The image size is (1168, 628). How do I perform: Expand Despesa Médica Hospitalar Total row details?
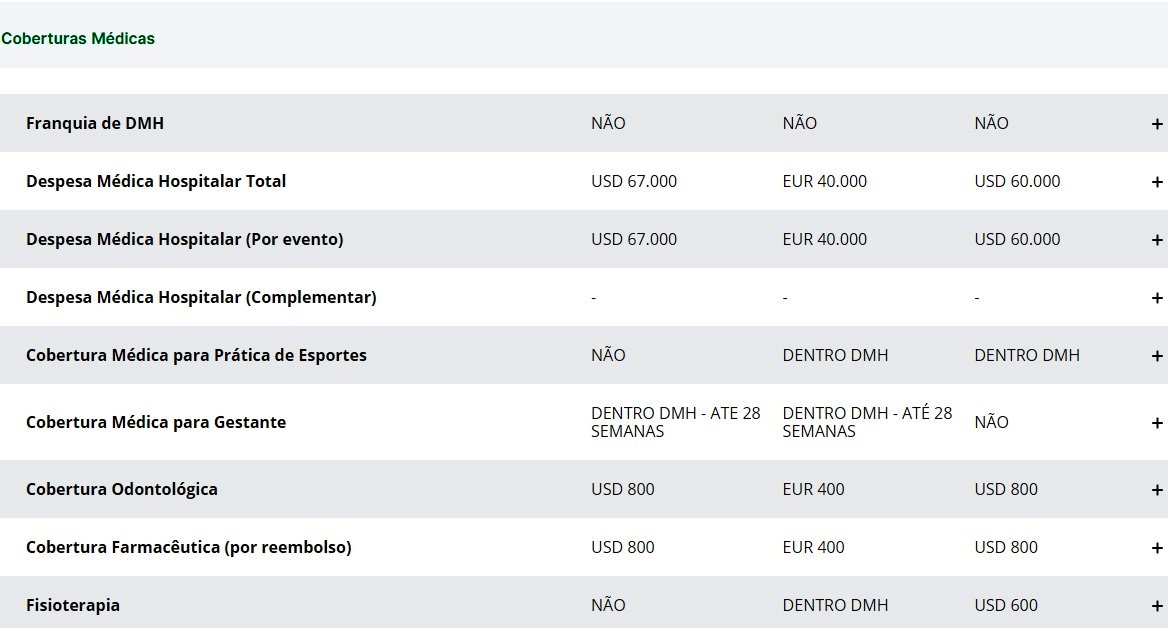(x=1157, y=183)
